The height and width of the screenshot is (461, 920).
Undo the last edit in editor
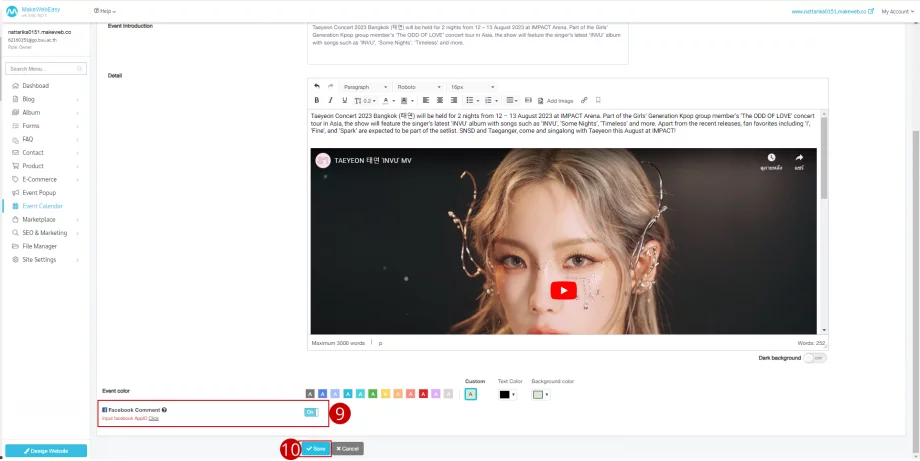click(x=317, y=86)
